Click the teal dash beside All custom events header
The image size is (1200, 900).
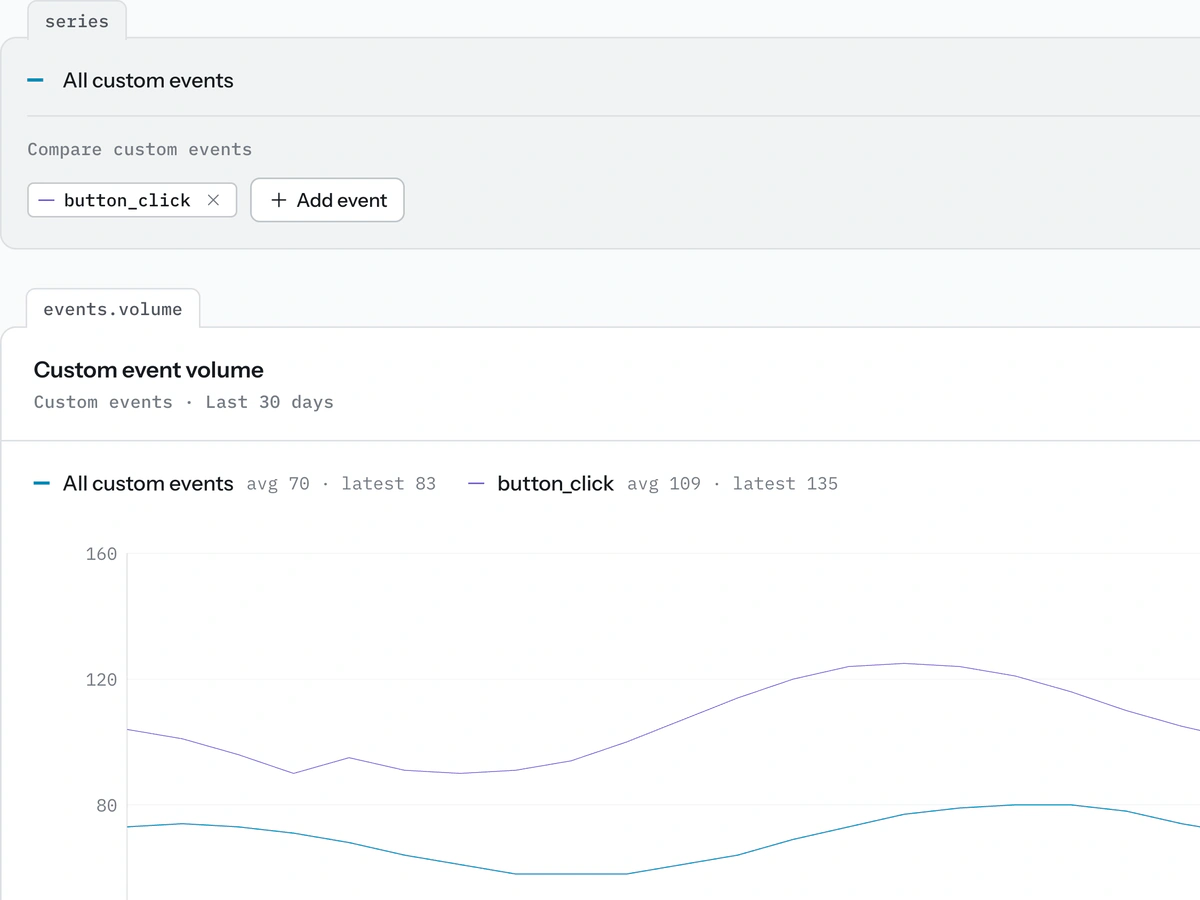36,80
